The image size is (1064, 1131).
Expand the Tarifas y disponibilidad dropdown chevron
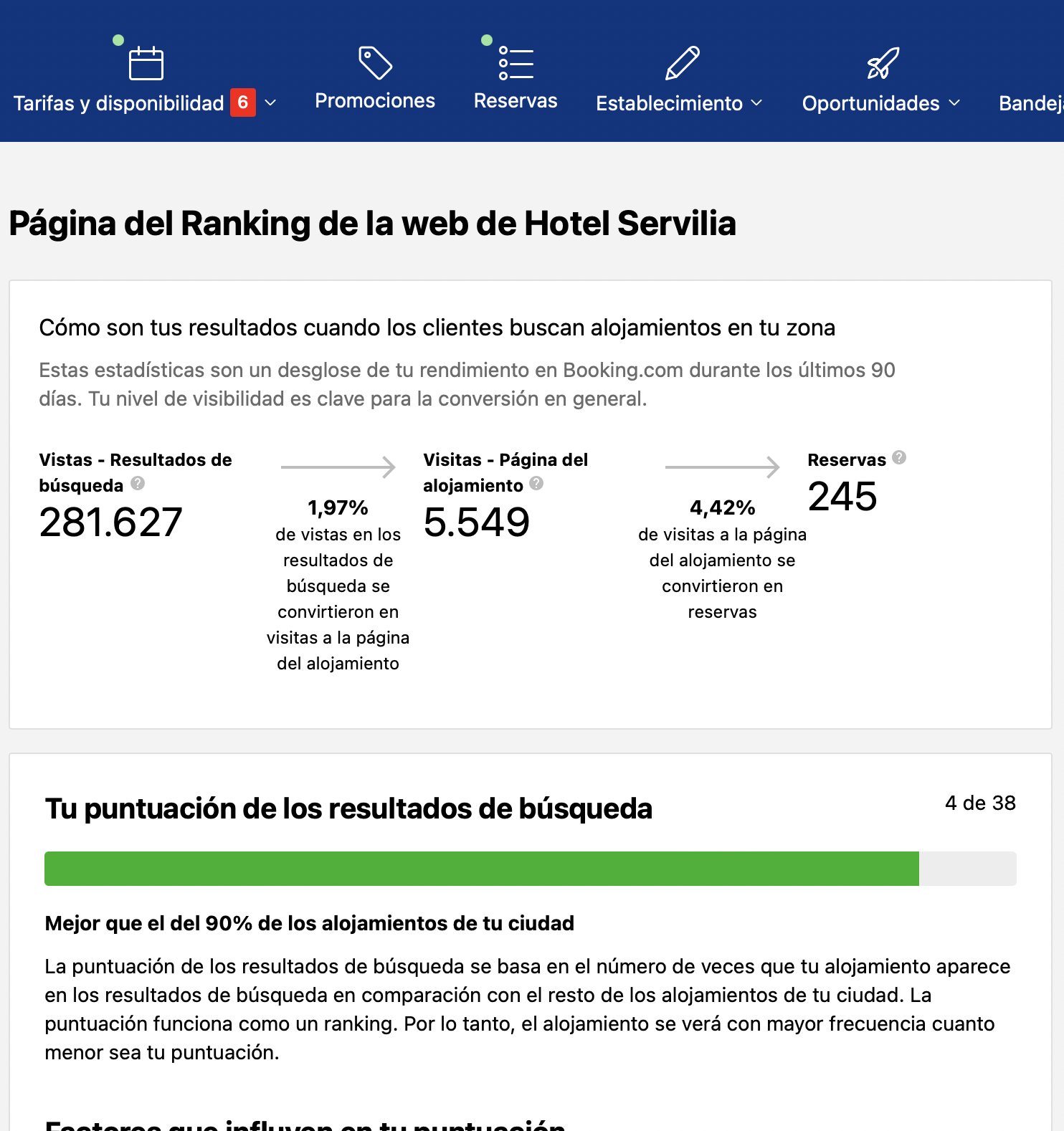pos(270,103)
